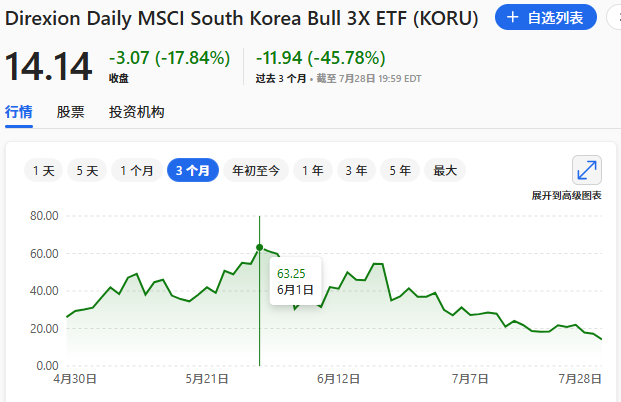This screenshot has width=621, height=402.
Task: Click the chart line end near 7月28日
Action: pos(600,338)
